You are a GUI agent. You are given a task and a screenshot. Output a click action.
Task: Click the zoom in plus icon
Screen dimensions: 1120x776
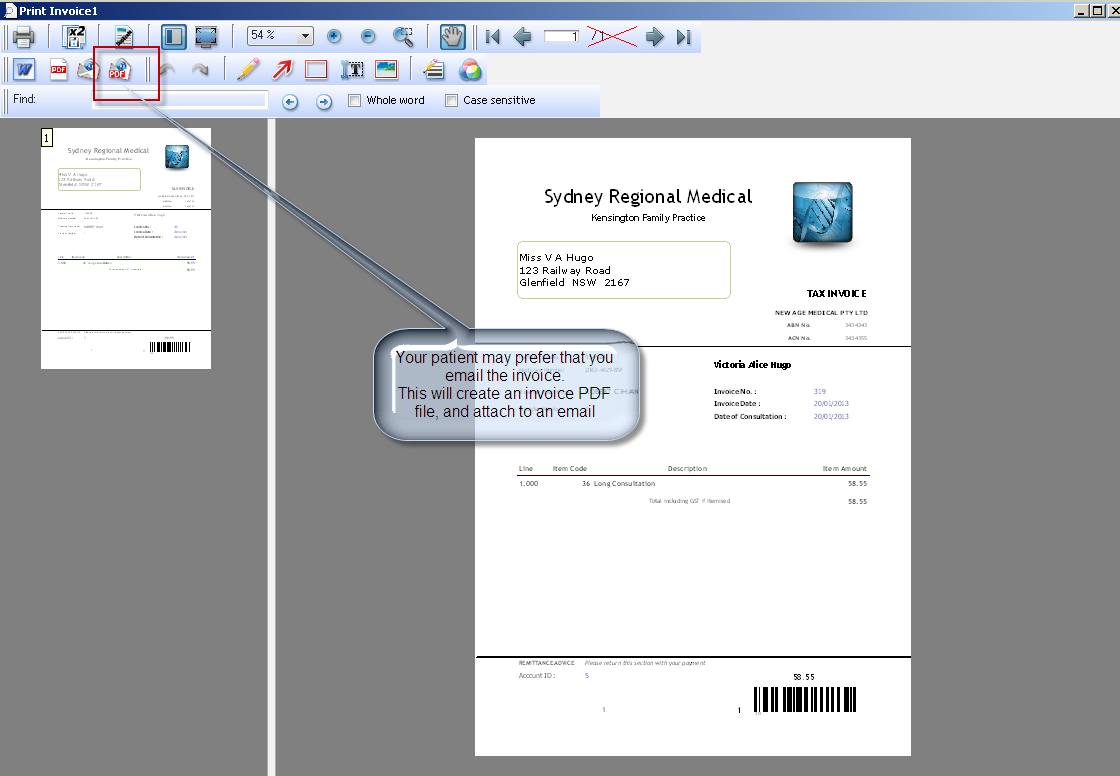[x=334, y=36]
